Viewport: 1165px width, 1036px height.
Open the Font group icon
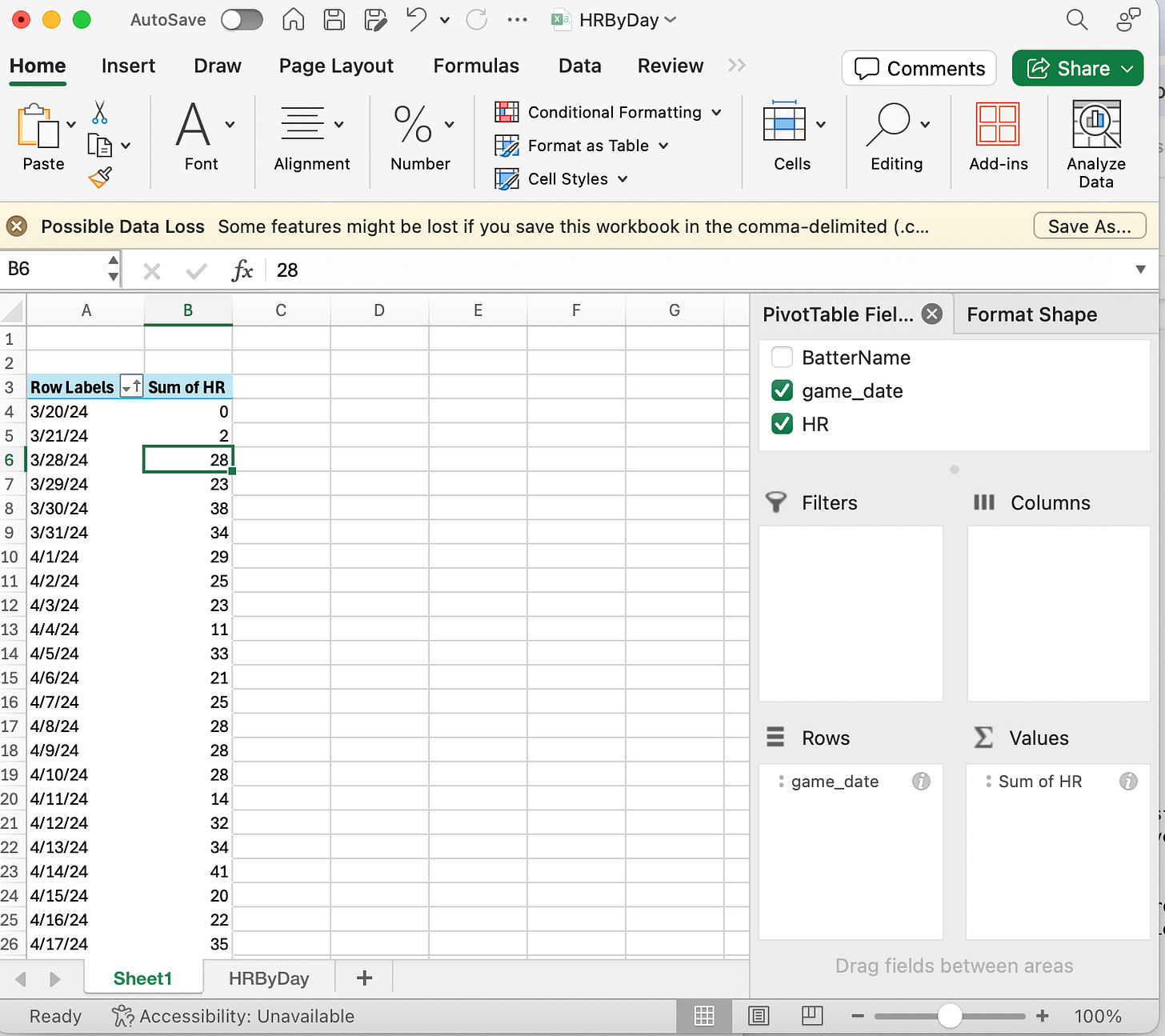click(x=193, y=124)
